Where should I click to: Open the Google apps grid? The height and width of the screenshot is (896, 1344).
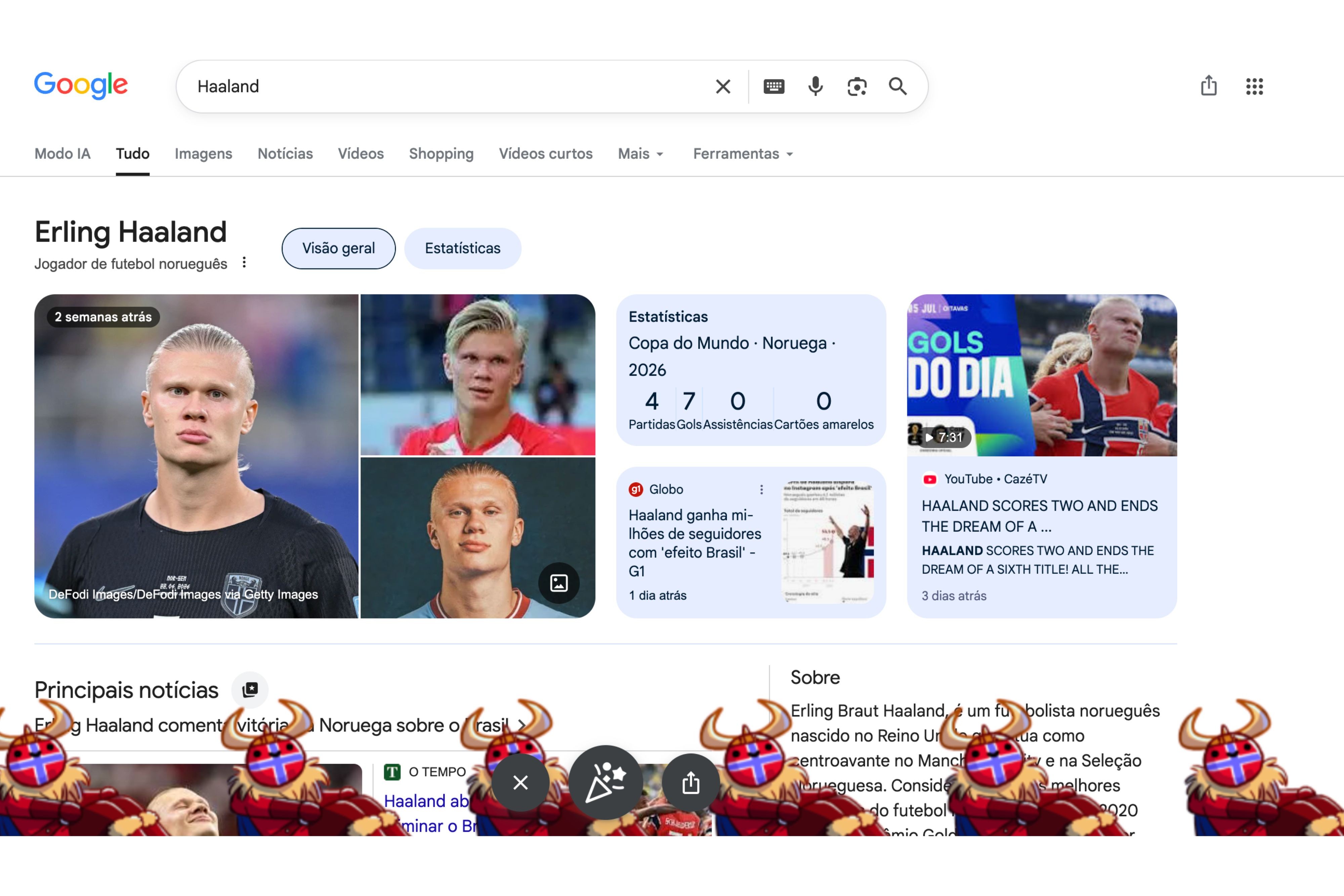click(x=1254, y=86)
